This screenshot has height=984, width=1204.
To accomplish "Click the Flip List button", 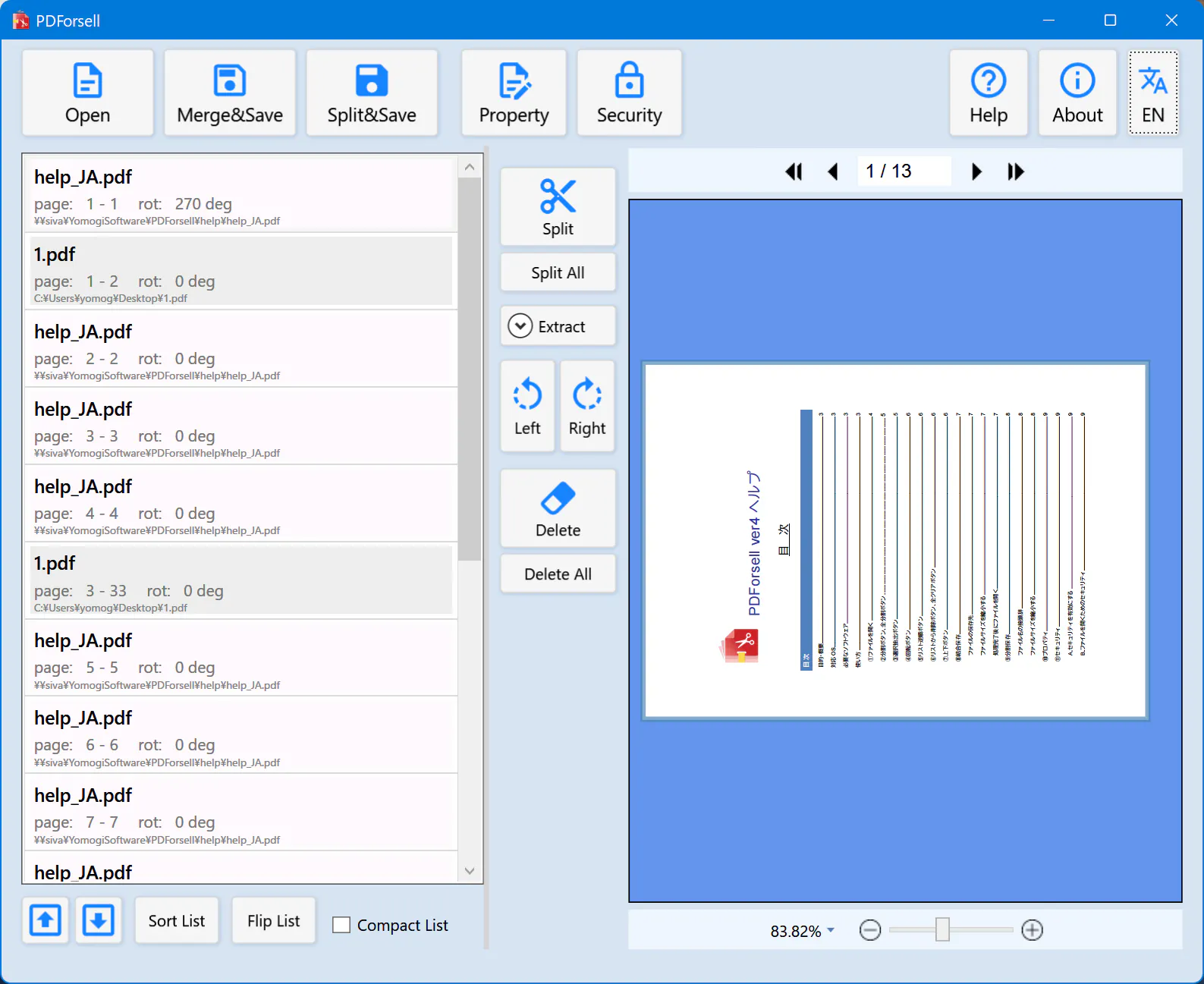I will [x=274, y=920].
